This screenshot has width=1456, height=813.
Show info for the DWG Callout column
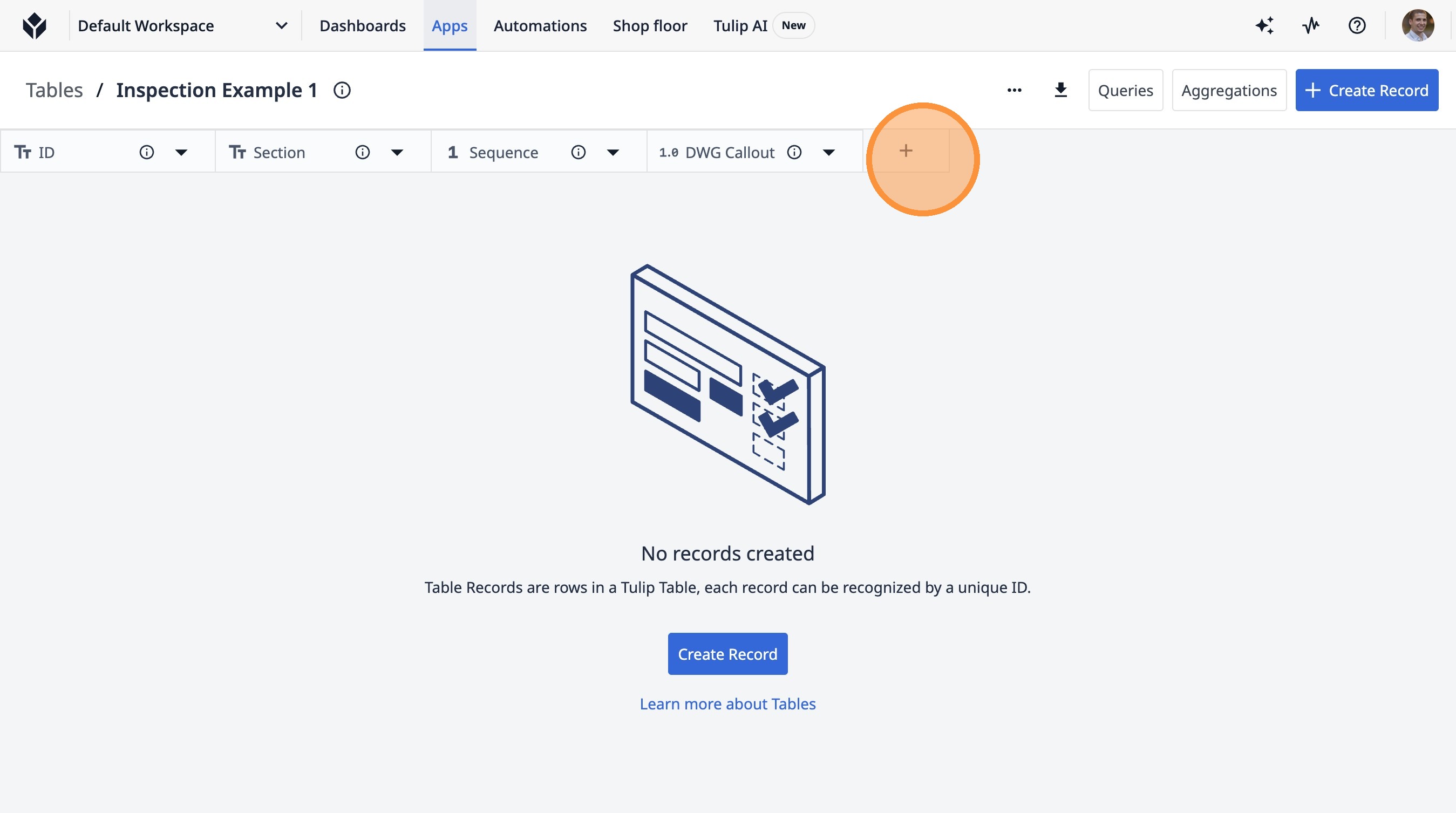point(794,153)
